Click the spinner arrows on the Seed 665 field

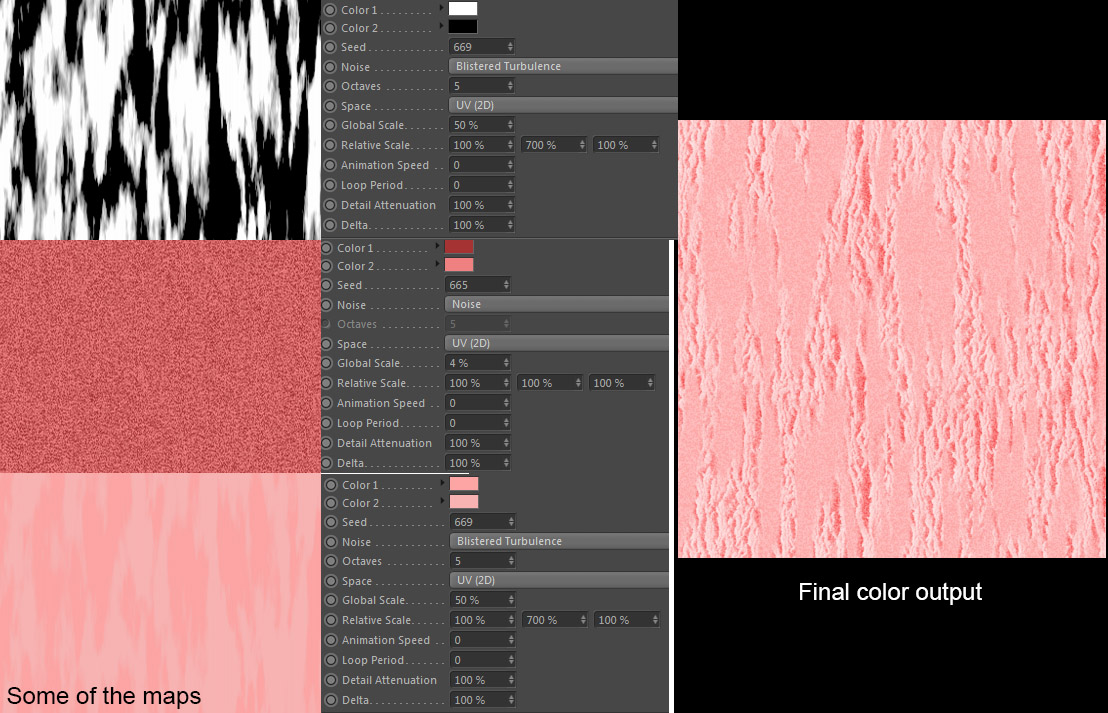[506, 285]
